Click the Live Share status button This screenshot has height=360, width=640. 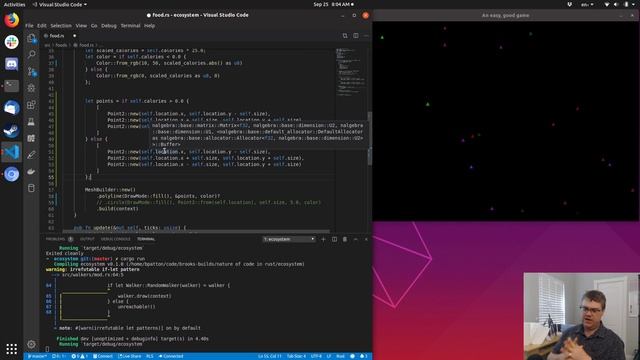tap(129, 356)
